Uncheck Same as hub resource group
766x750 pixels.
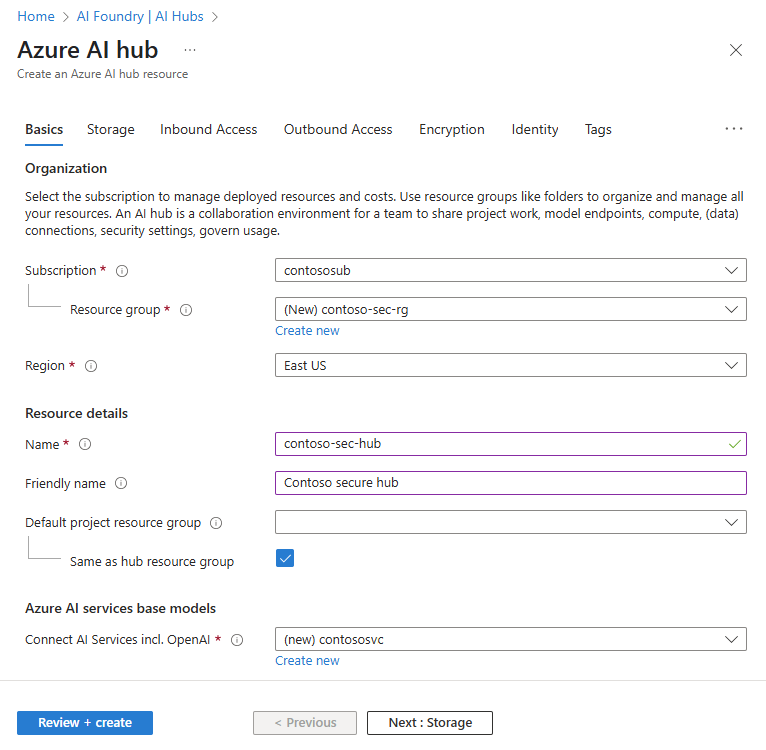click(285, 558)
